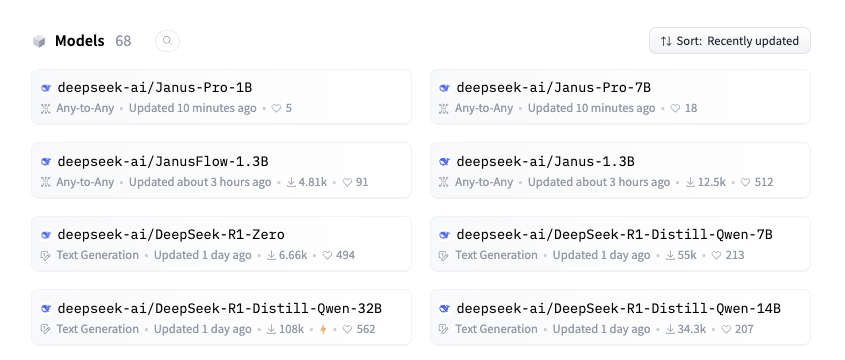Click download icon on R1-Distill-Qwen-7B card

point(670,255)
